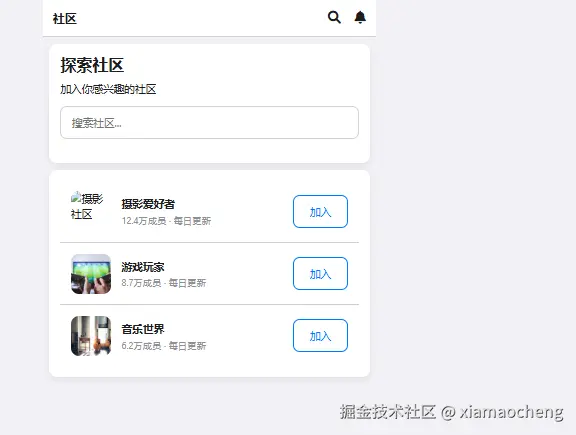
Task: Select the 8.7万成员 member count text
Action: coord(141,283)
